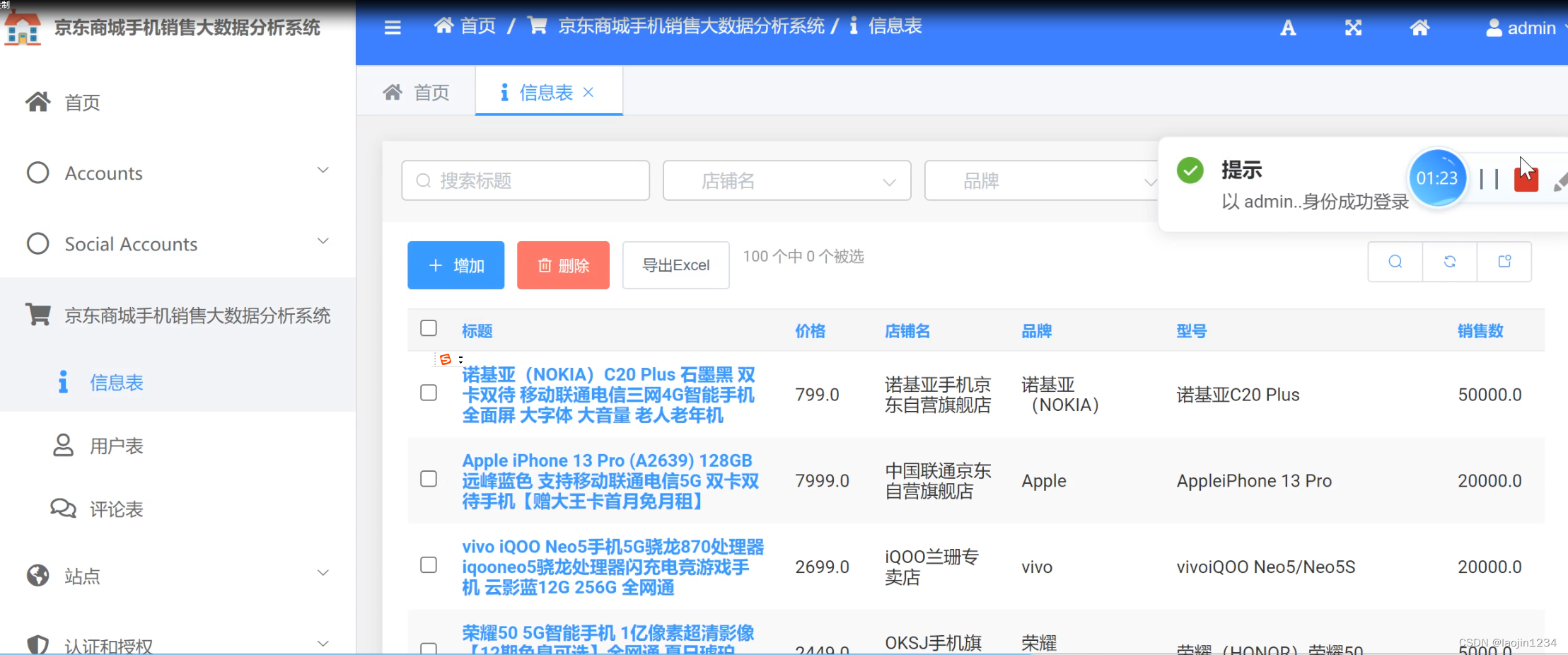
Task: Open the 诺基亚 (NOKIA) C20 Plus title link
Action: [x=609, y=395]
